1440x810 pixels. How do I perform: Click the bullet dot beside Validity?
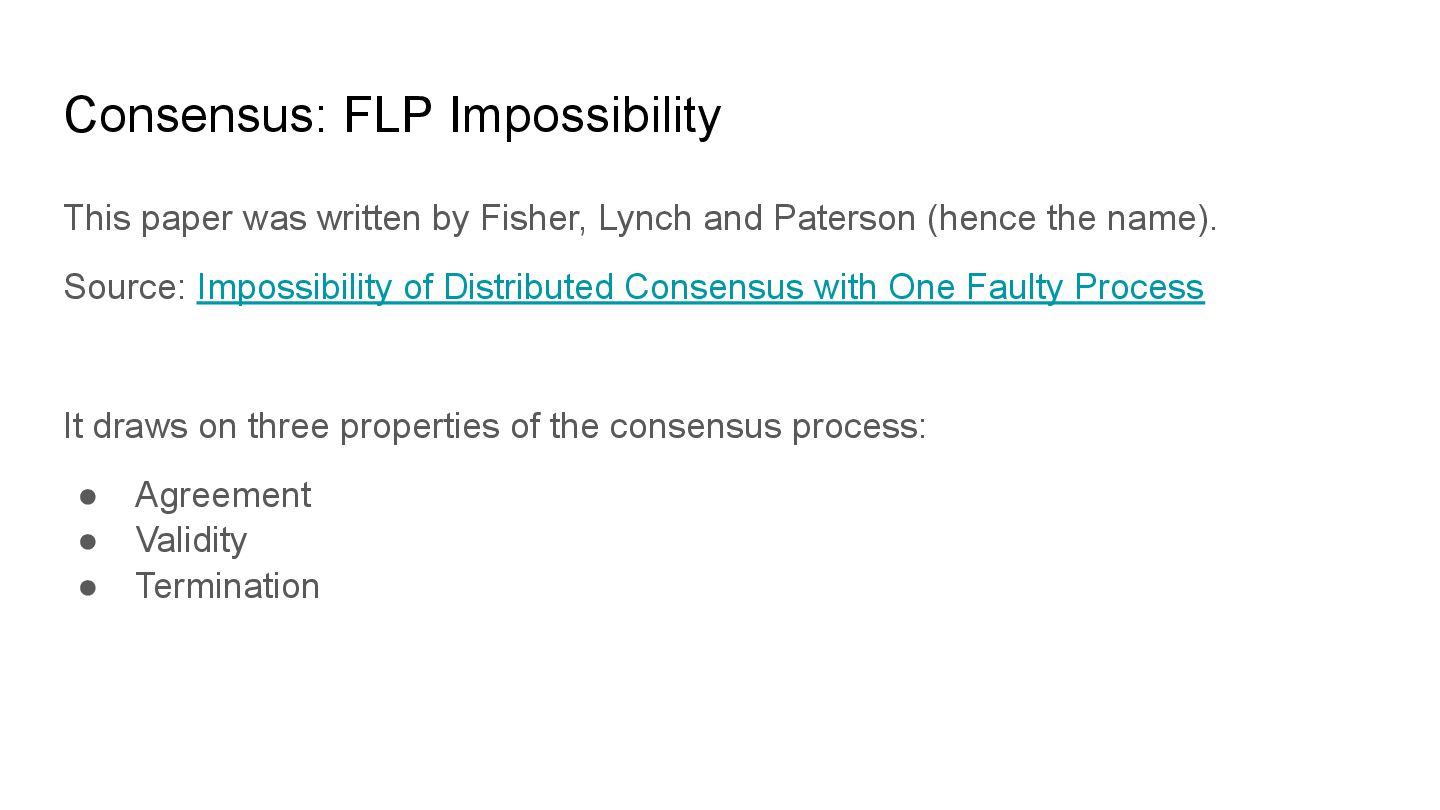tap(88, 541)
